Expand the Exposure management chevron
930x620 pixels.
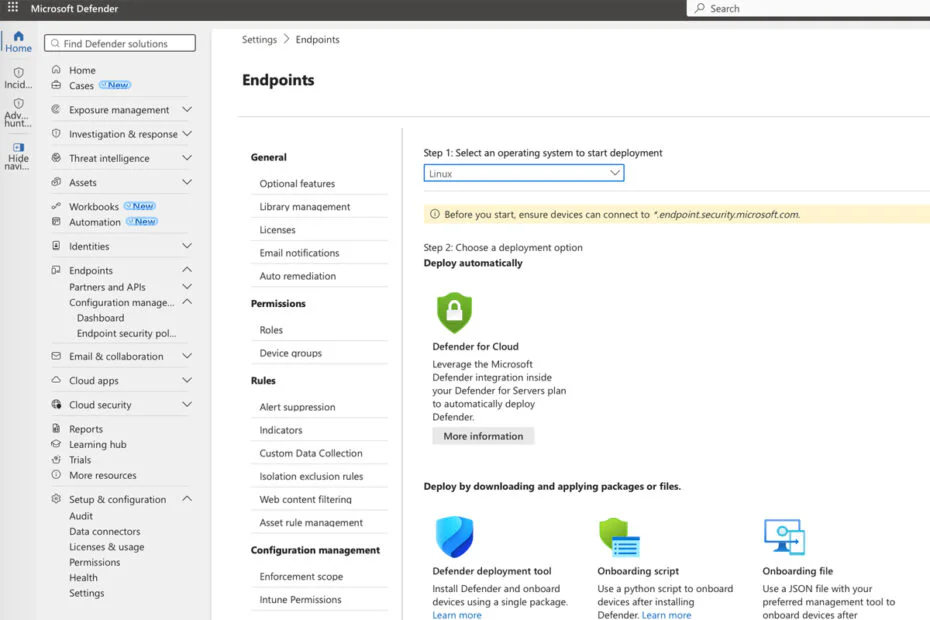187,109
